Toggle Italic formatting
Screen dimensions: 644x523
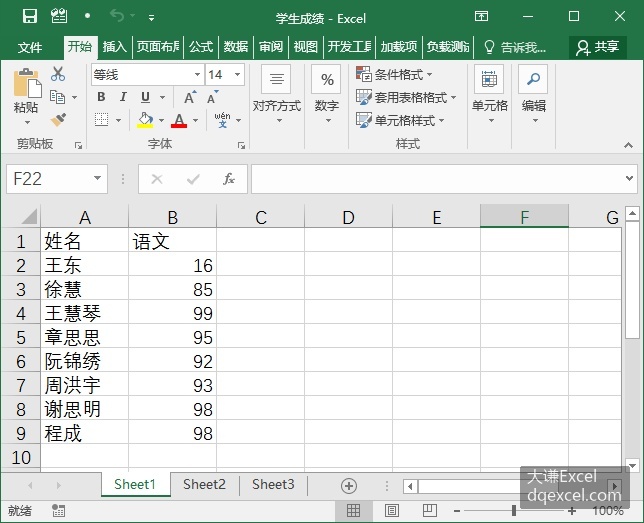(123, 97)
